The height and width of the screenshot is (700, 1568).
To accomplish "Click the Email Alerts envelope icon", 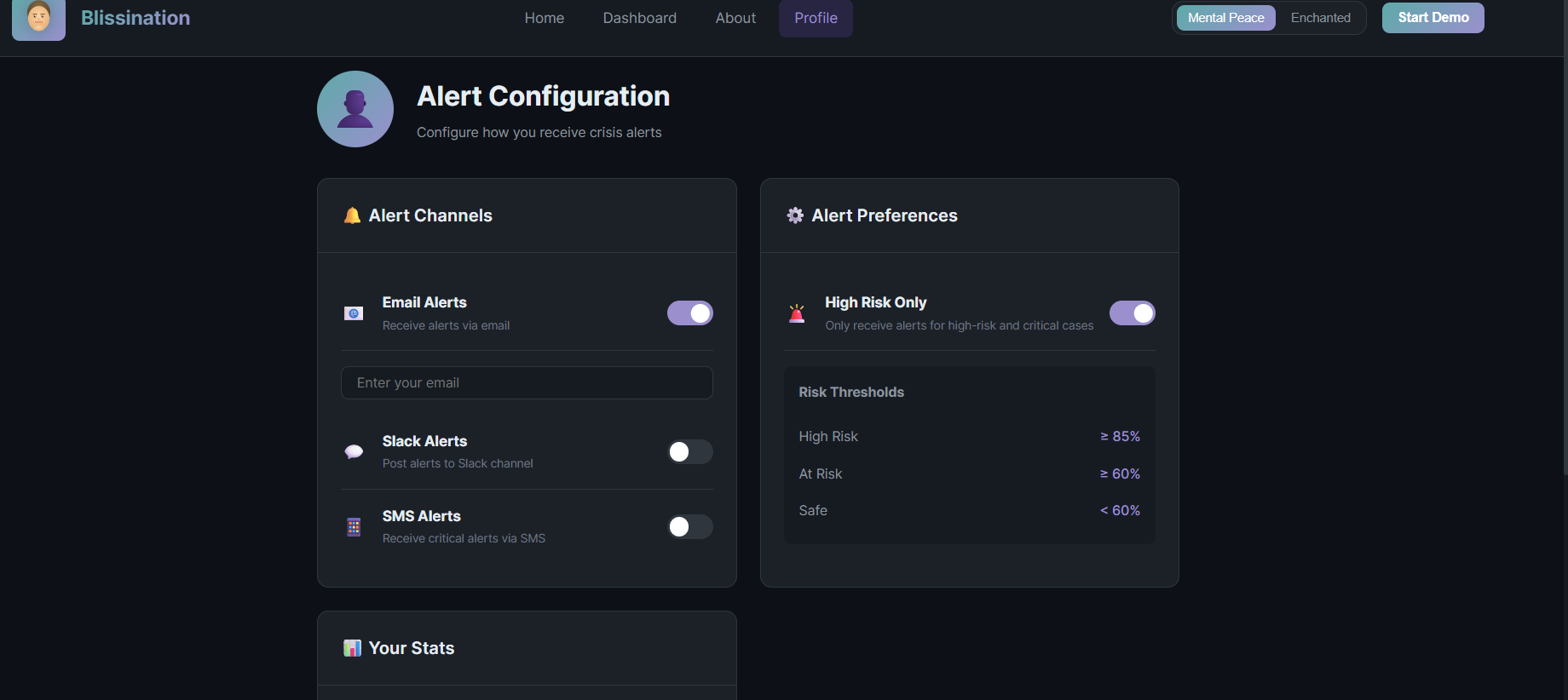I will (x=354, y=313).
